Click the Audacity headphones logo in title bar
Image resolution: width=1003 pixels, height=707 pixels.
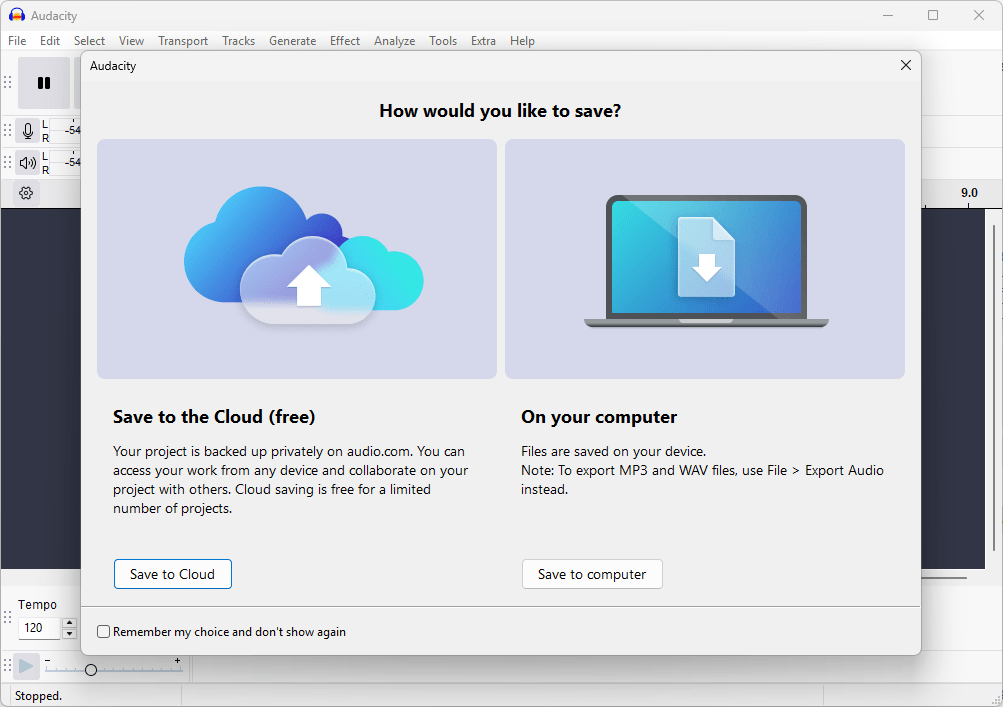coord(16,15)
